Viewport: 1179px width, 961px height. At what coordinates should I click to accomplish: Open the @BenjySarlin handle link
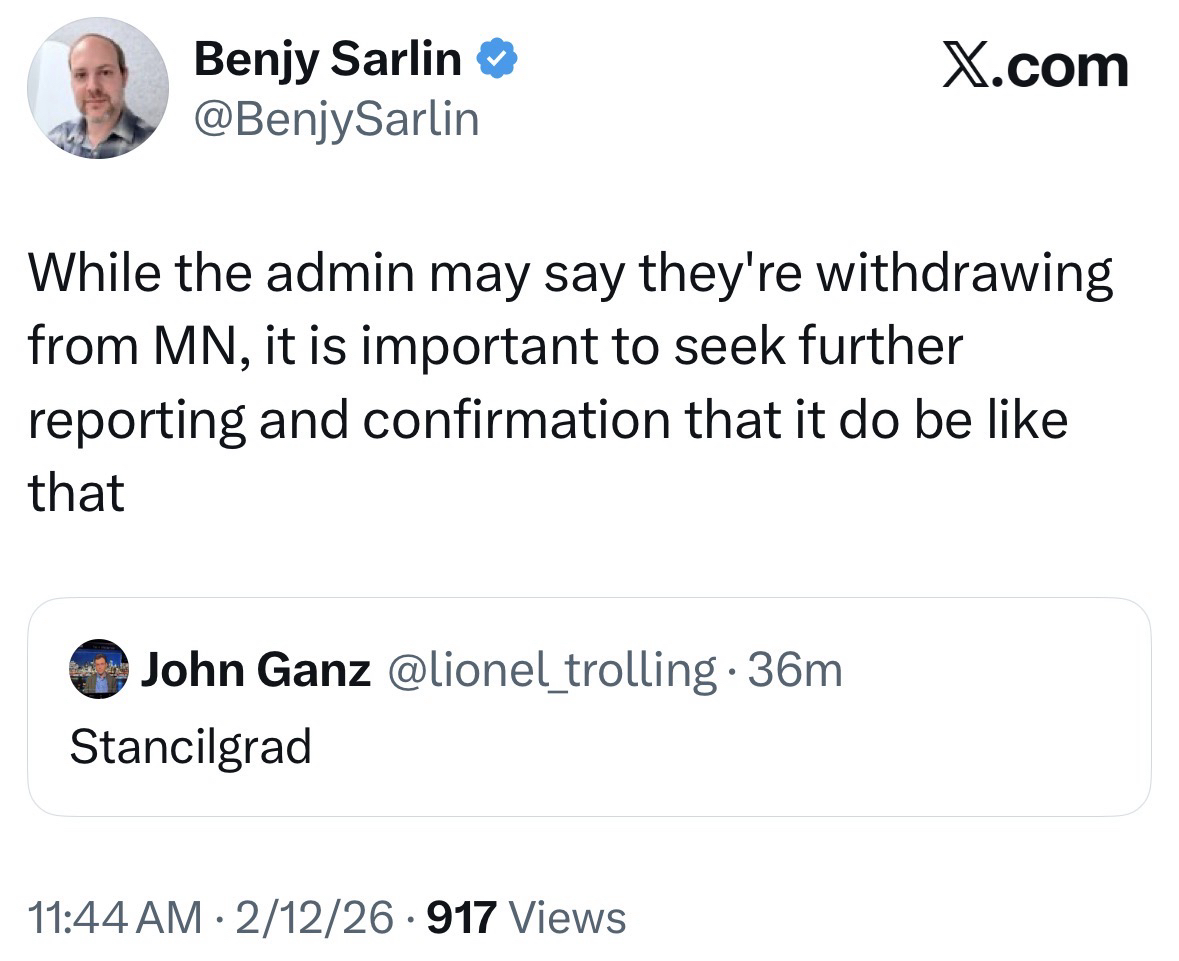coord(336,120)
